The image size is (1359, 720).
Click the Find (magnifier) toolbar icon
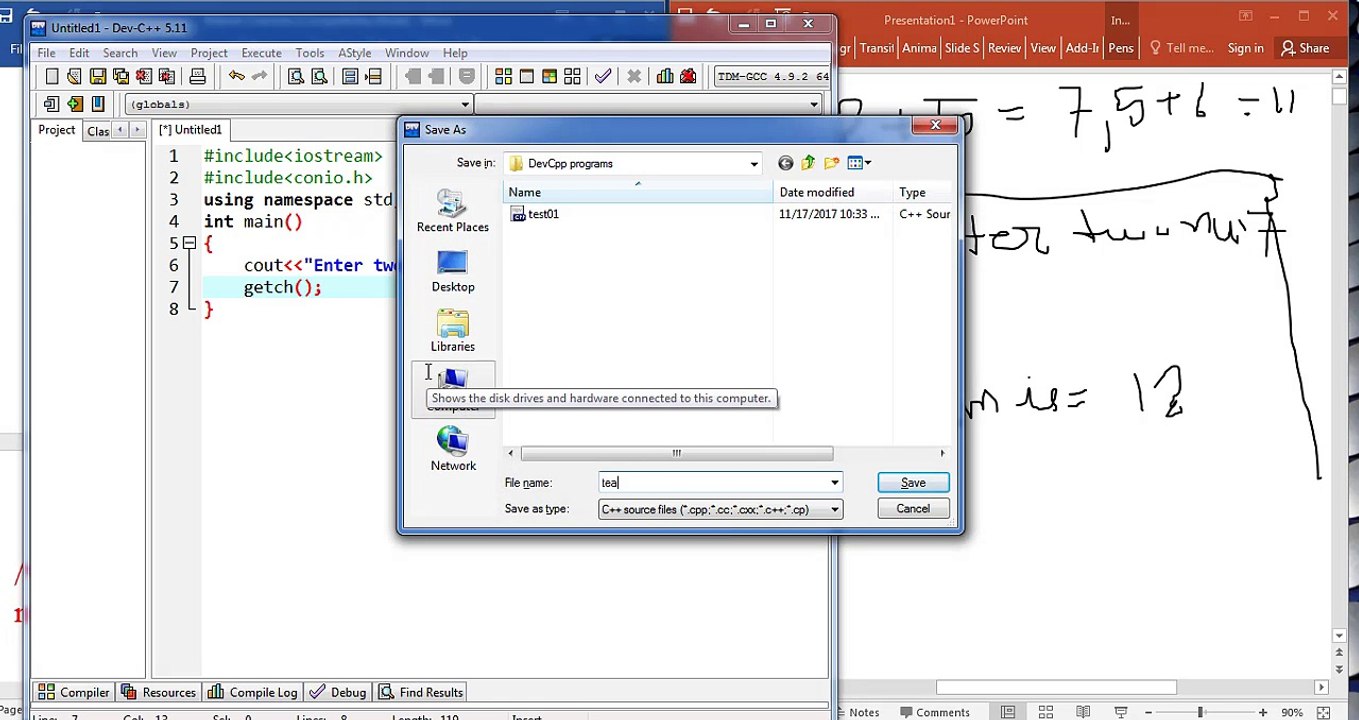(x=296, y=76)
